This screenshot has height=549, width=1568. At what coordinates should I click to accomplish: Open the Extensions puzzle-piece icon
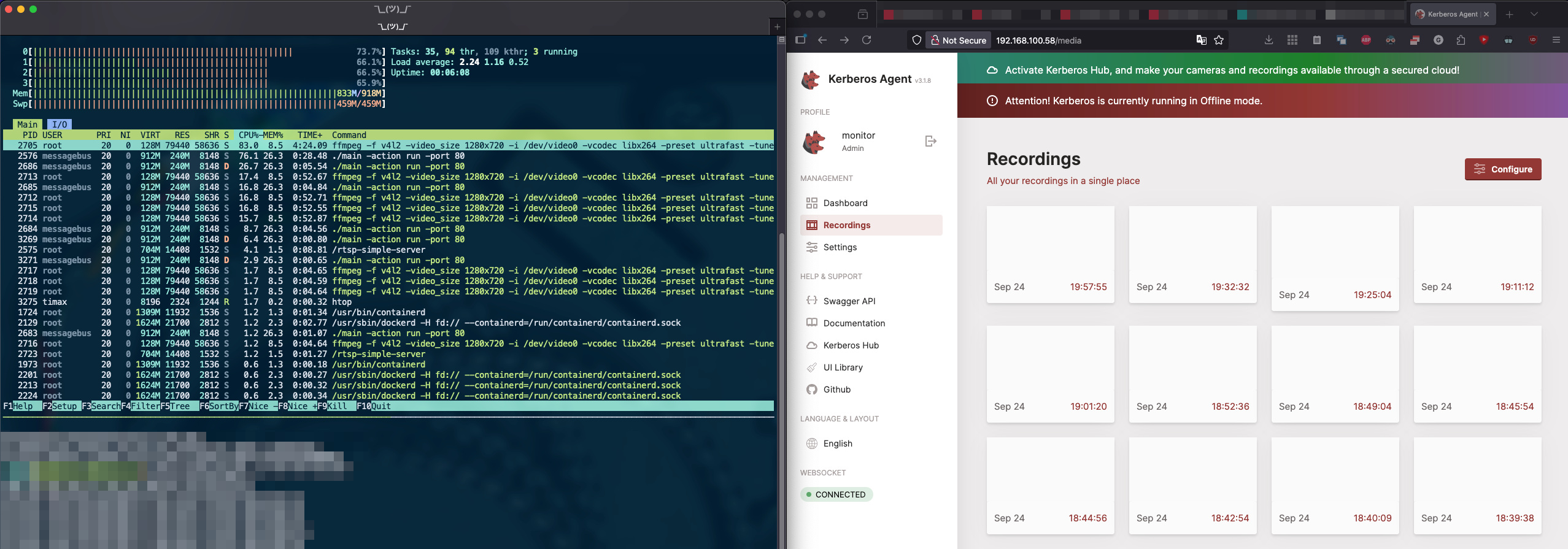click(x=1461, y=40)
